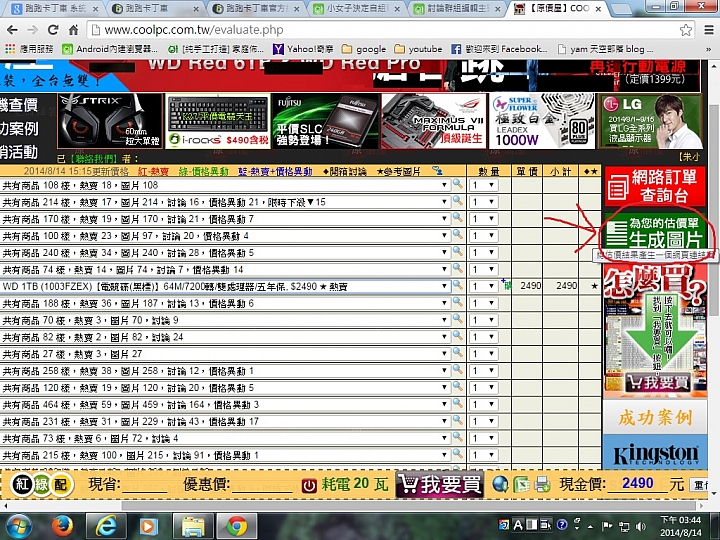Click the magnifier beside the 70-item row
Viewport: 720px width, 540px height.
click(458, 319)
